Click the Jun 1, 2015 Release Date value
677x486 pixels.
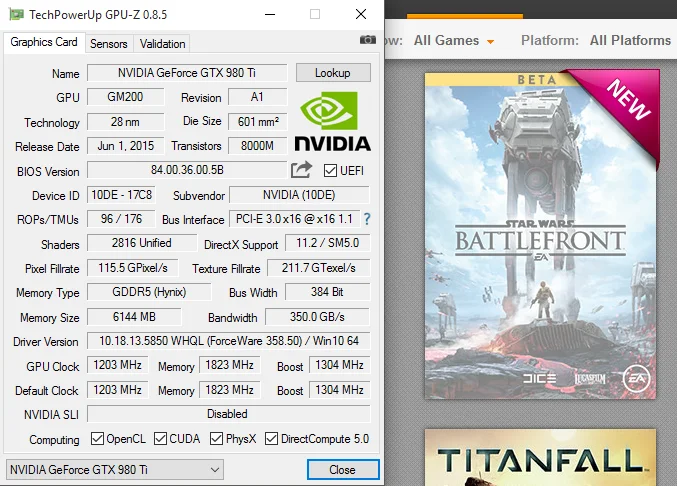(125, 146)
